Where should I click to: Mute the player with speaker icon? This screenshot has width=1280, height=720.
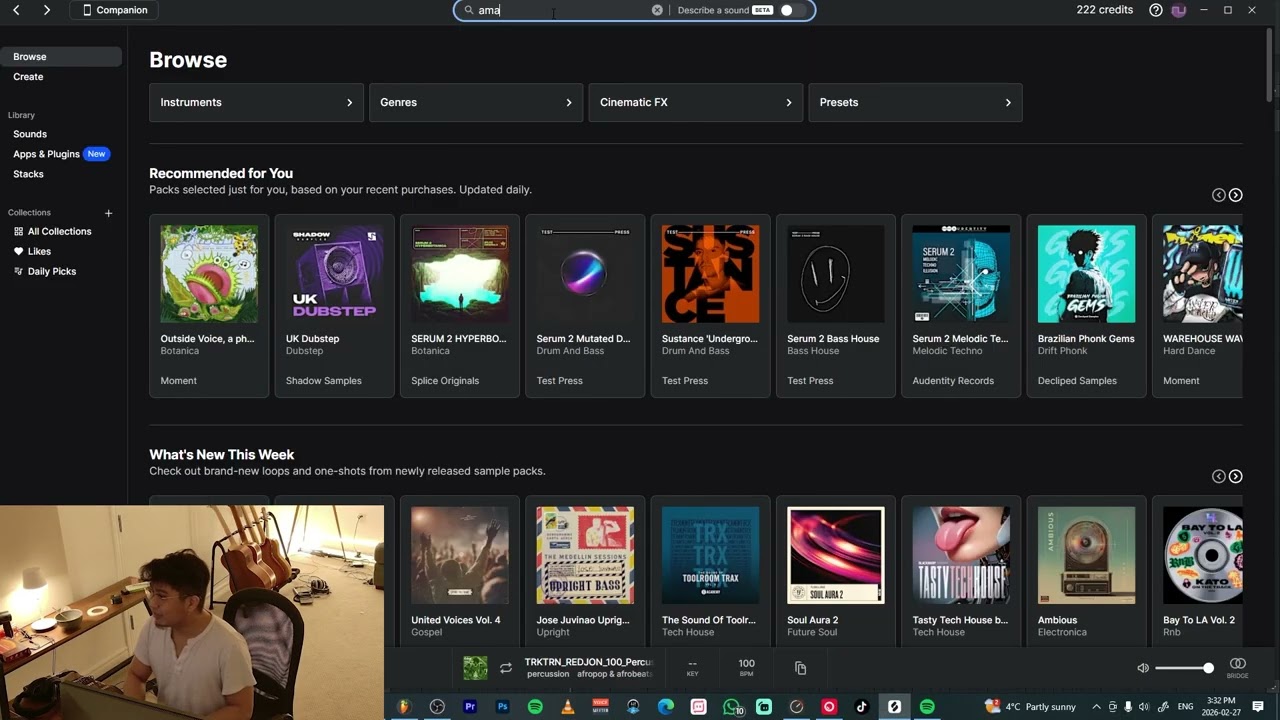pyautogui.click(x=1143, y=668)
